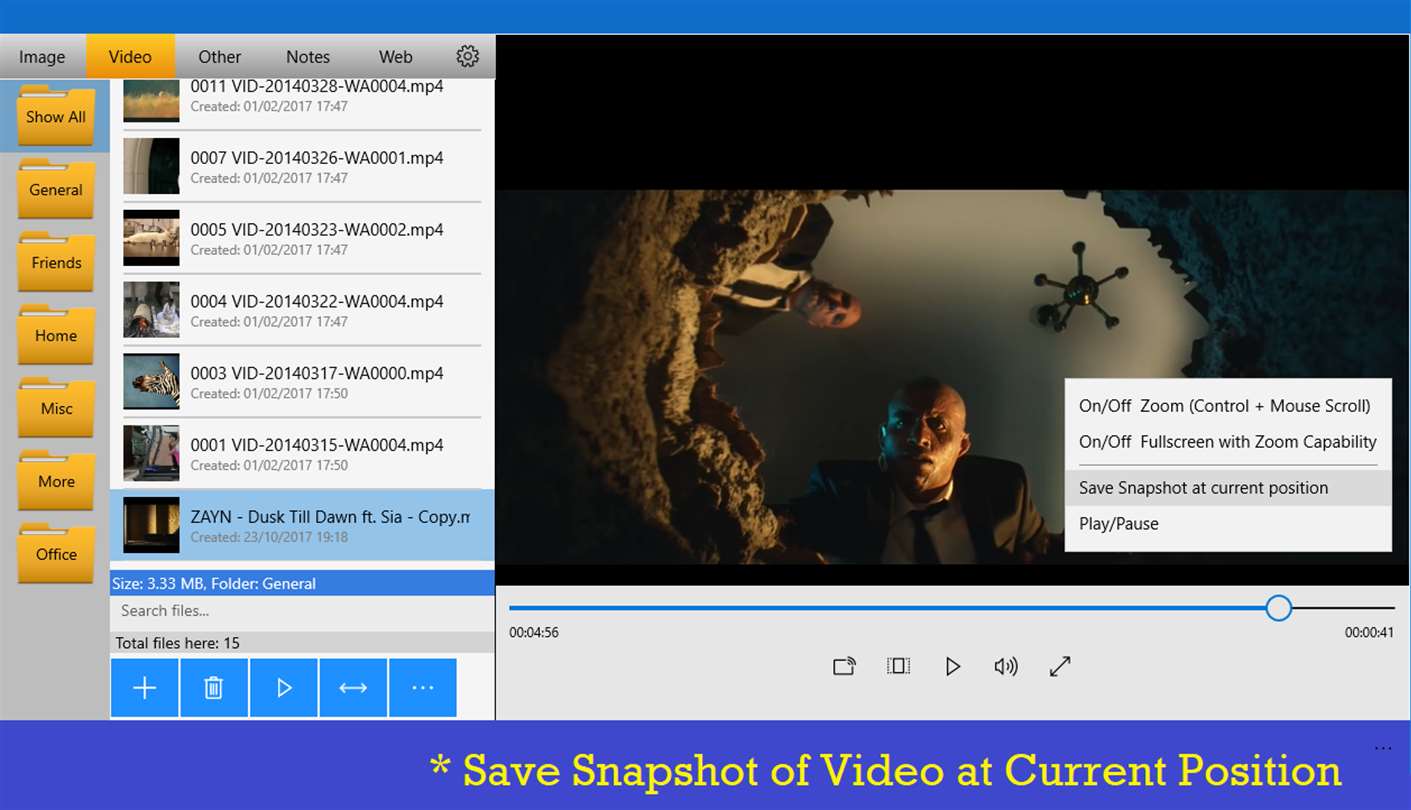Play the selected file from the blue toolbar
The height and width of the screenshot is (810, 1411).
click(284, 688)
